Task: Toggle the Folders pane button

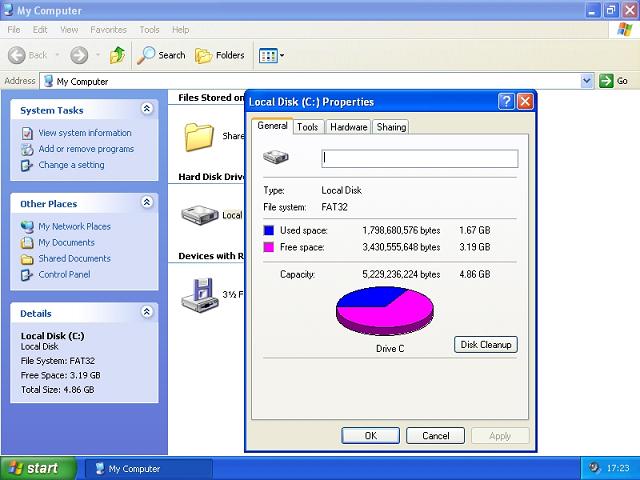Action: click(x=220, y=55)
